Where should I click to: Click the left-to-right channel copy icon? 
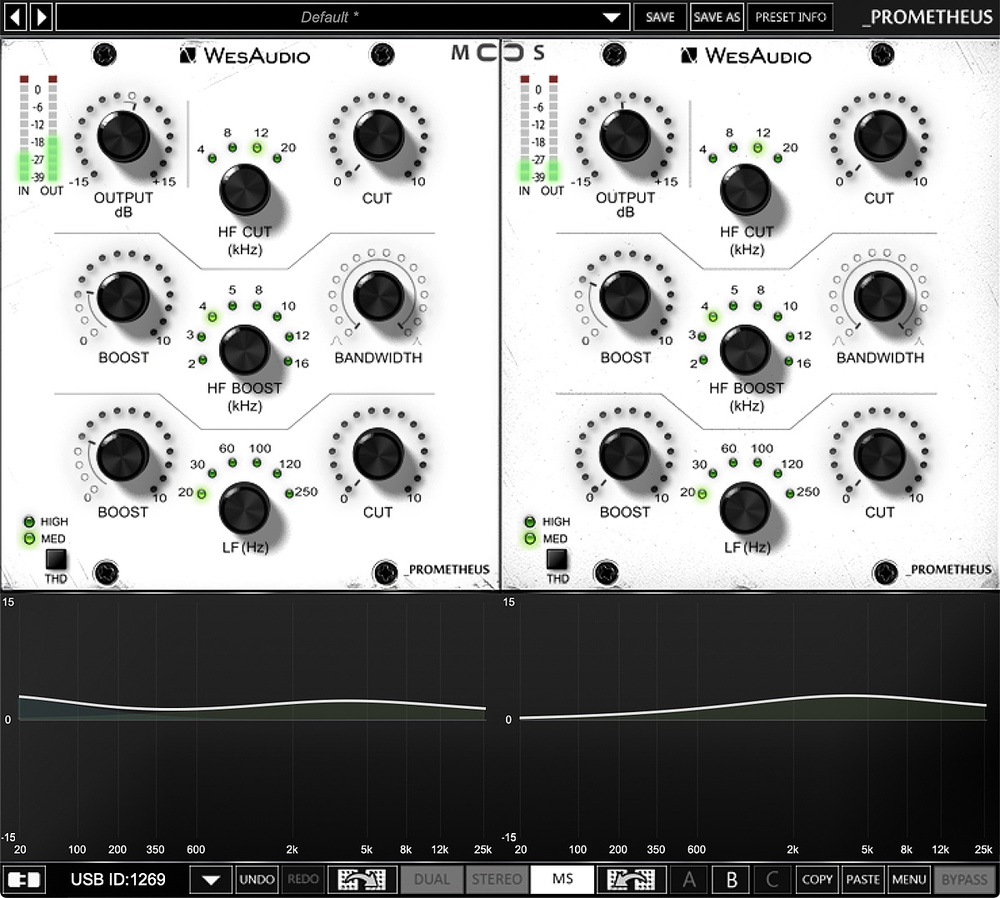point(361,879)
